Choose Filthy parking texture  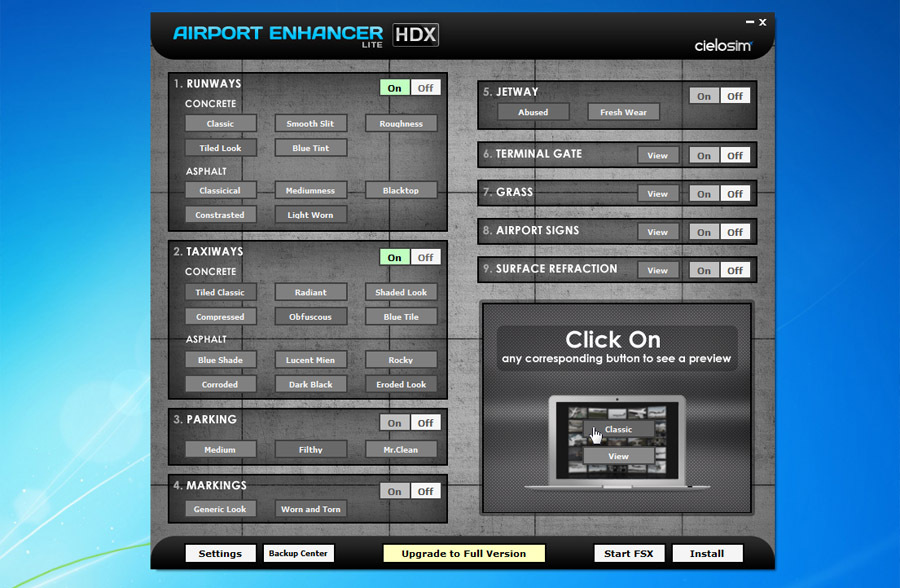311,450
